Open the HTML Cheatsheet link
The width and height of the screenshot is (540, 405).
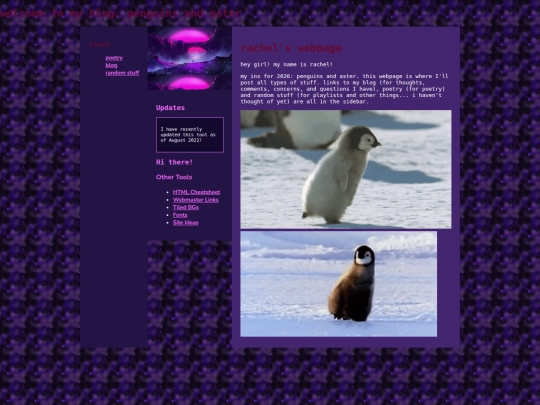196,192
